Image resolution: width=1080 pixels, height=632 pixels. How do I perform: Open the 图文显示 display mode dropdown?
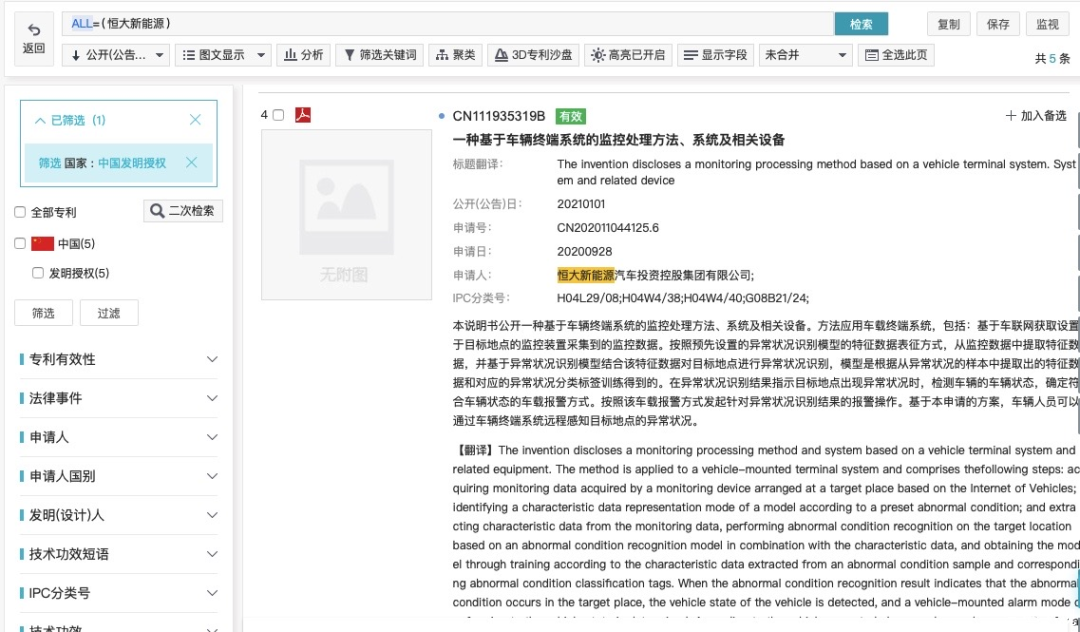[x=223, y=55]
